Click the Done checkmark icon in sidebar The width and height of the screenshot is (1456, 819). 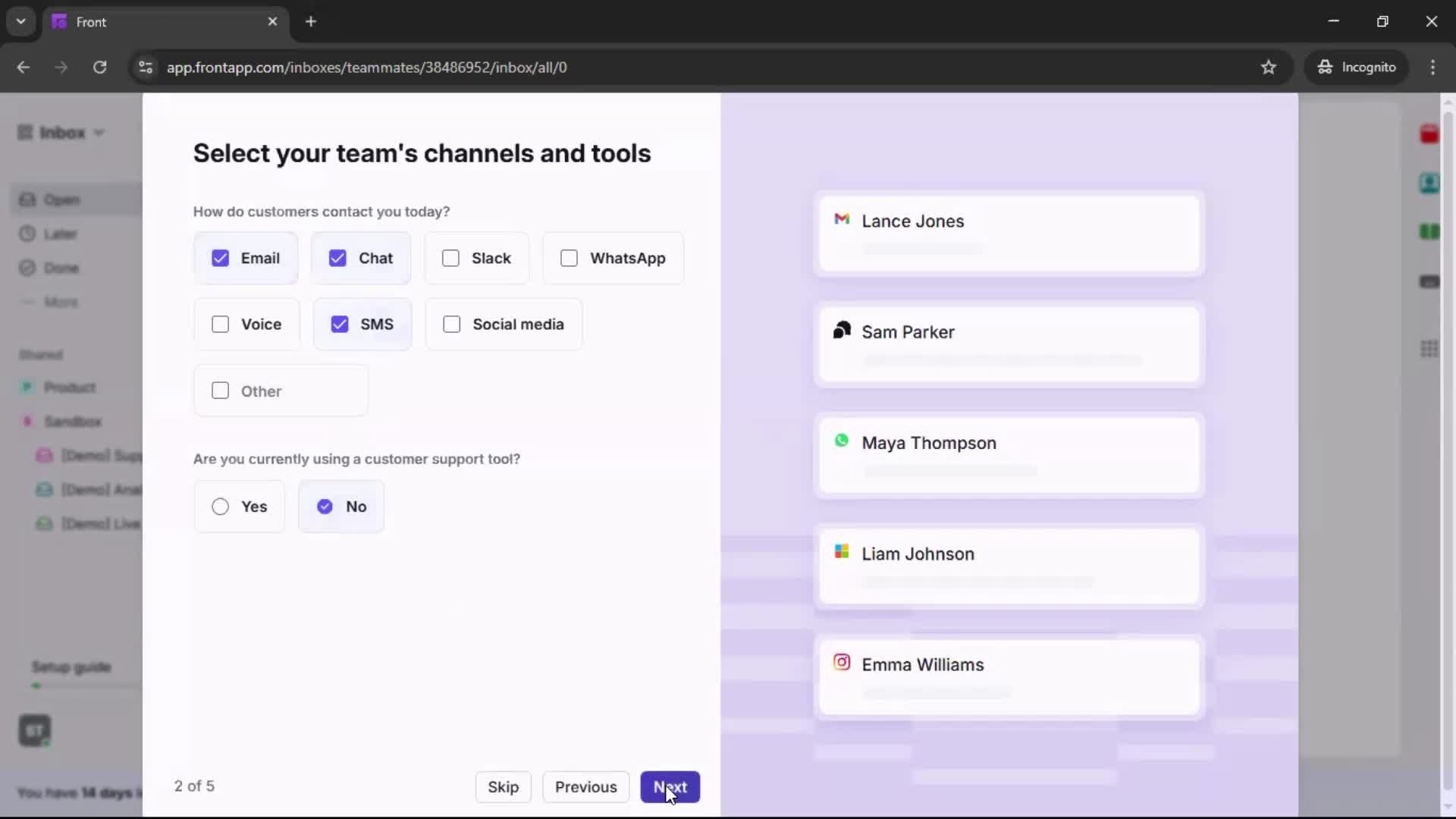27,268
